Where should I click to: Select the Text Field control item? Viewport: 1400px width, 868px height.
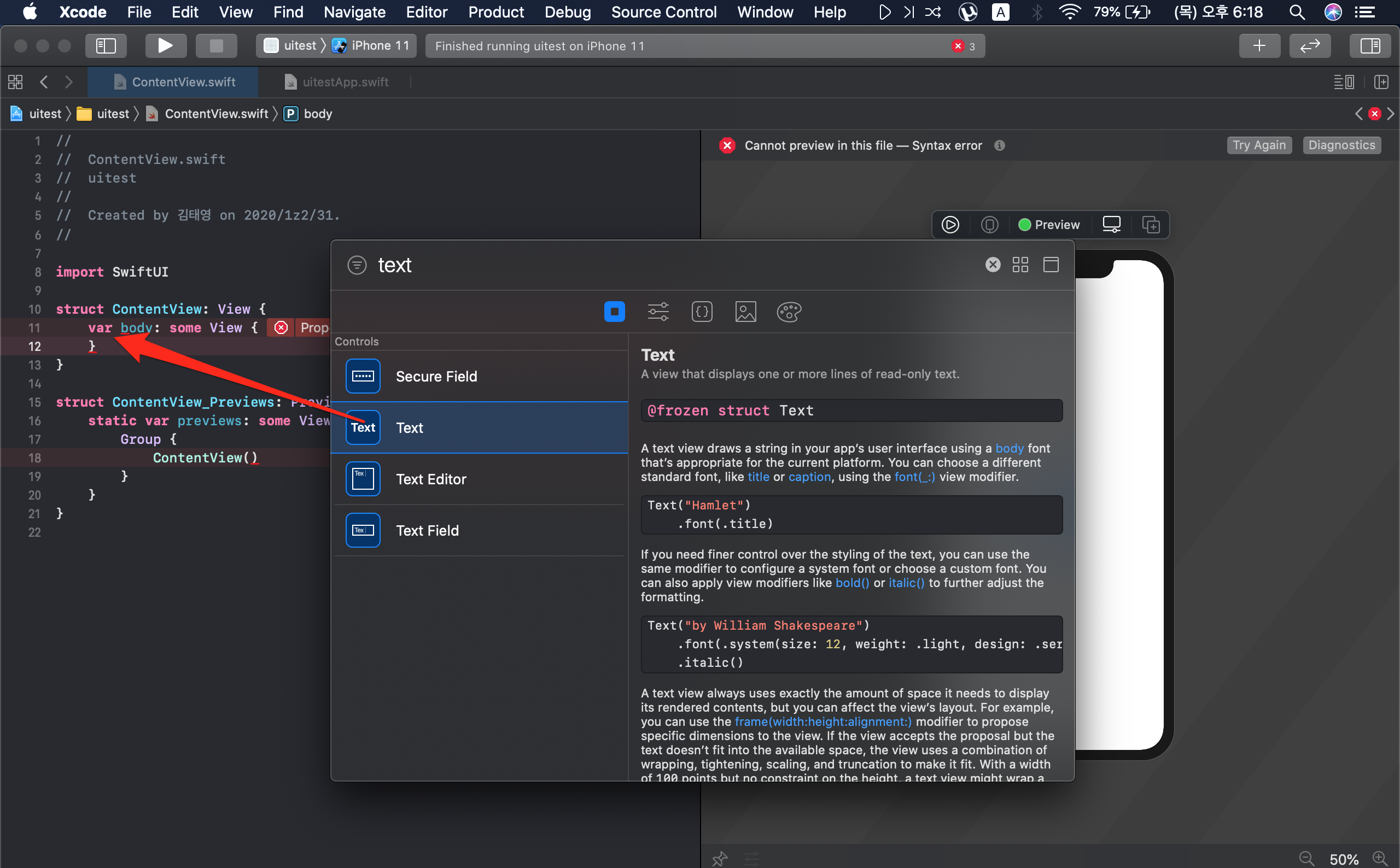427,530
